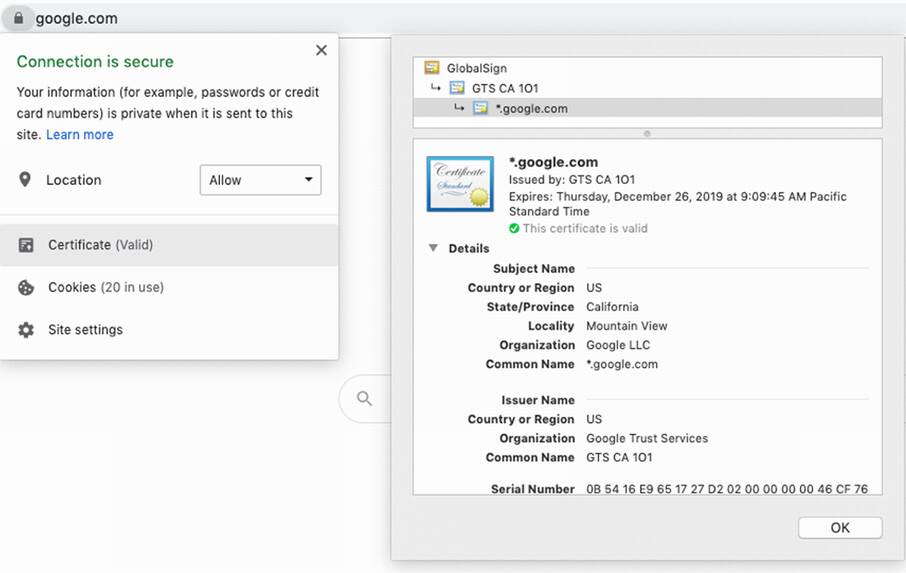Click the magnifier icon in search box
Screen dimensions: 906x573
coord(365,399)
